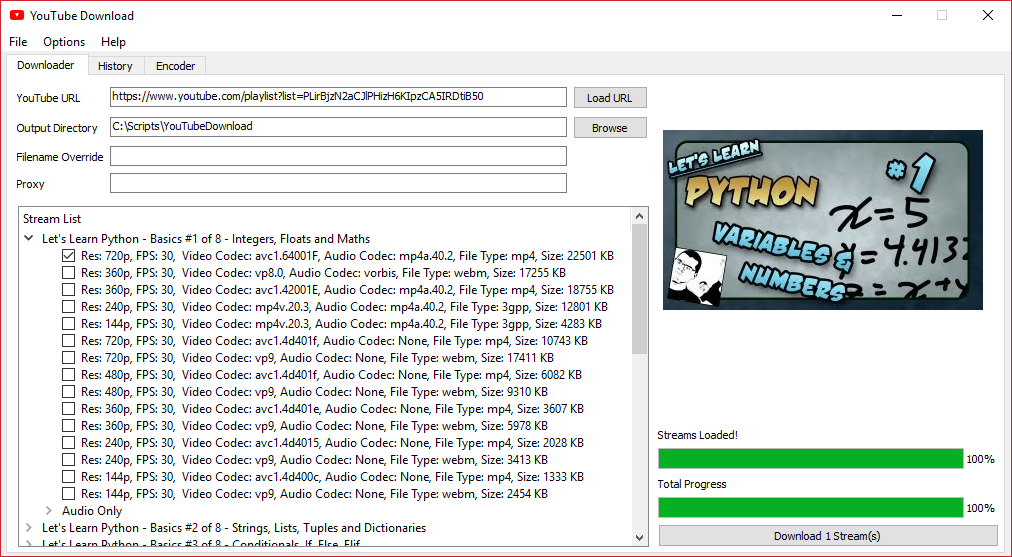This screenshot has height=557, width=1012.
Task: Click the Streams Loaded! status text
Action: [697, 435]
